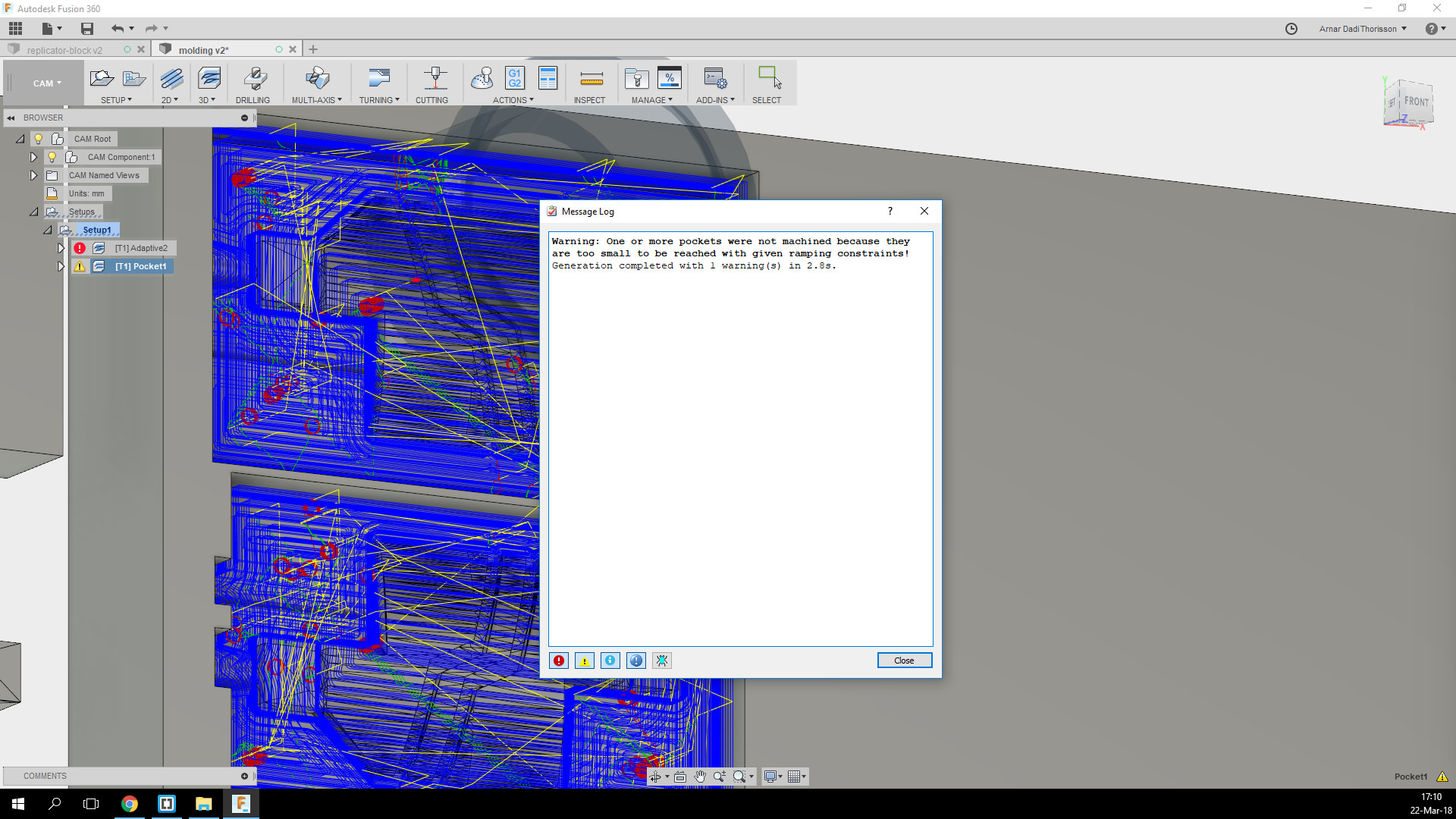1456x819 pixels.
Task: Open the Inspect measure tool
Action: [590, 79]
